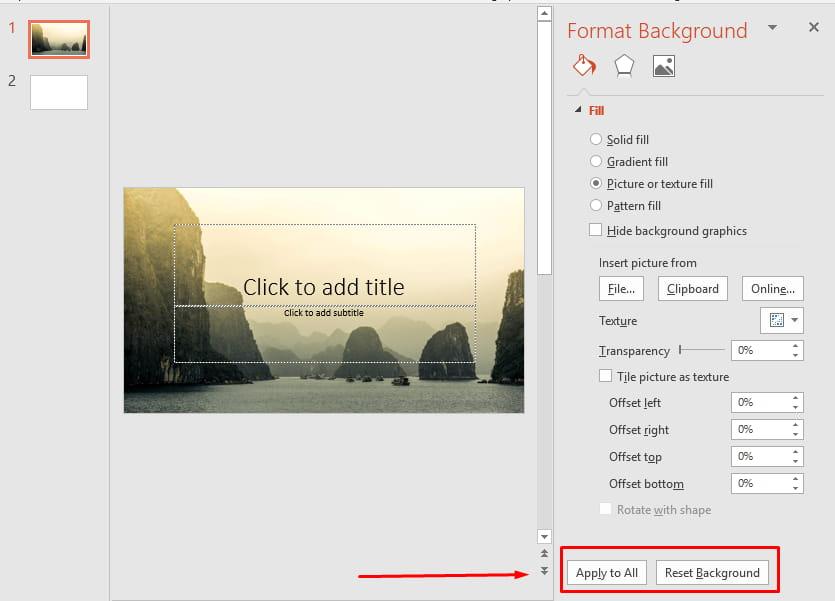Insert picture from Clipboard
This screenshot has width=835, height=601.
692,288
